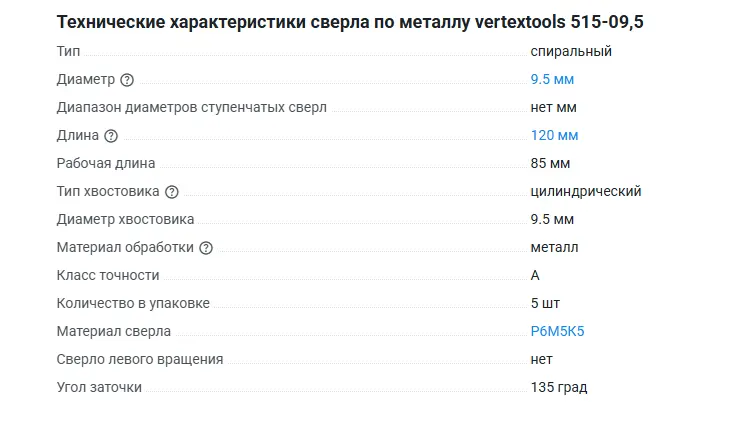Open the help tooltip beside Длина
The width and height of the screenshot is (742, 425).
point(111,136)
